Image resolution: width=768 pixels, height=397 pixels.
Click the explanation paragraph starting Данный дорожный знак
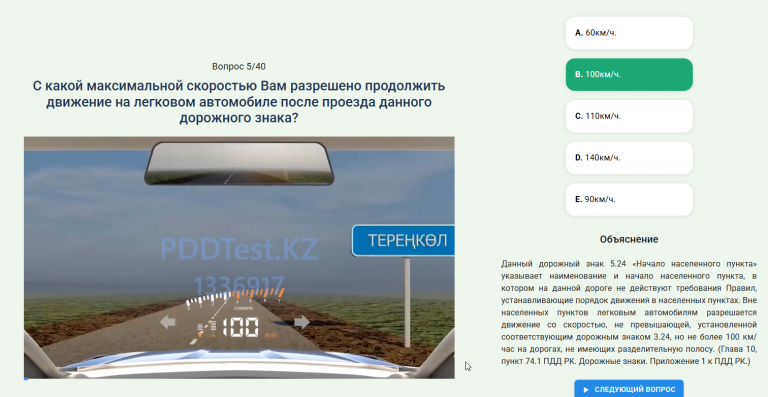pos(629,313)
